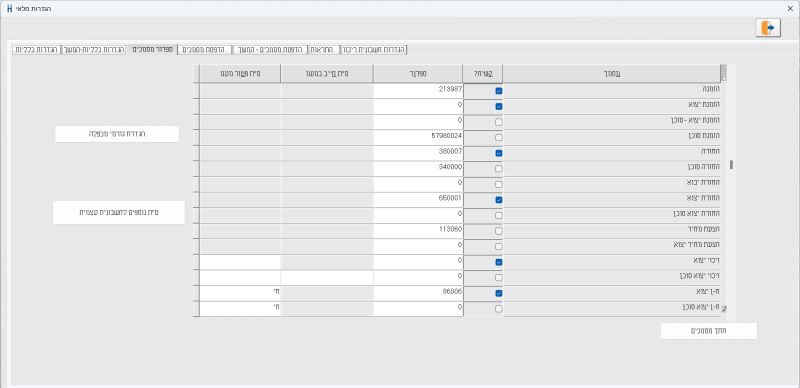Toggle the הצעת מחיר יצוא checkbox
The height and width of the screenshot is (388, 800).
pyautogui.click(x=499, y=247)
